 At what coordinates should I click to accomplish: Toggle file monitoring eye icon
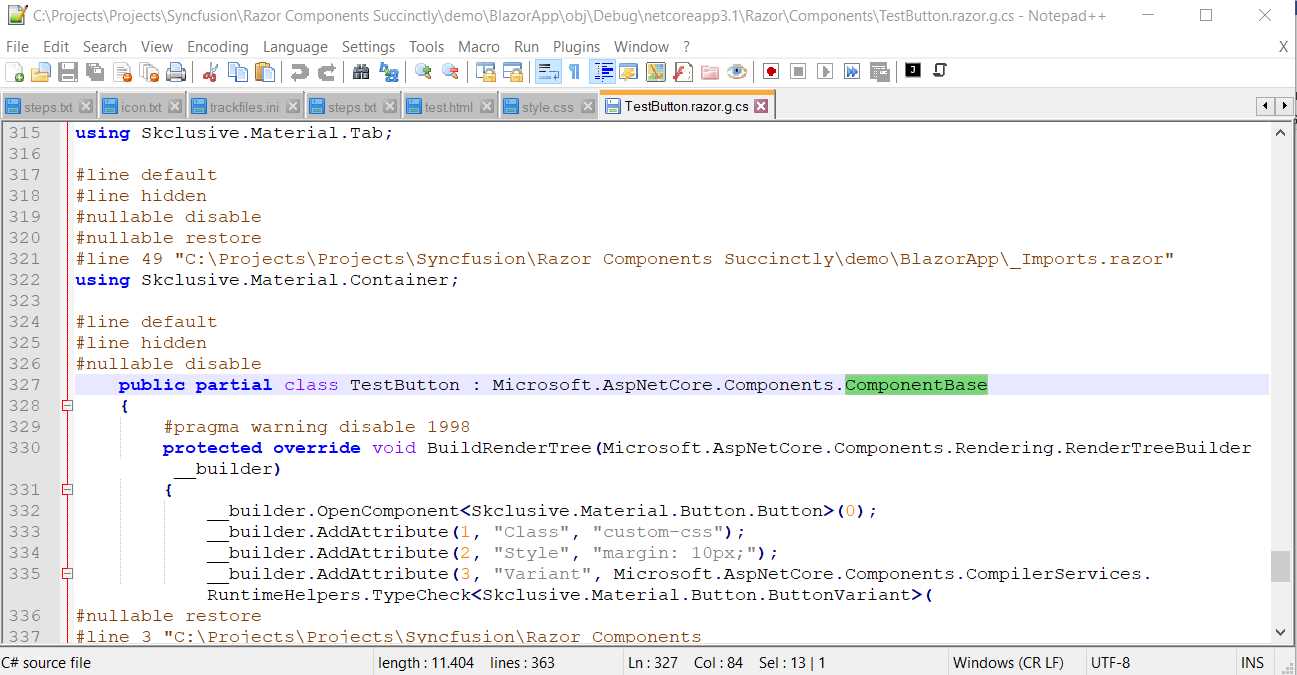[x=737, y=71]
